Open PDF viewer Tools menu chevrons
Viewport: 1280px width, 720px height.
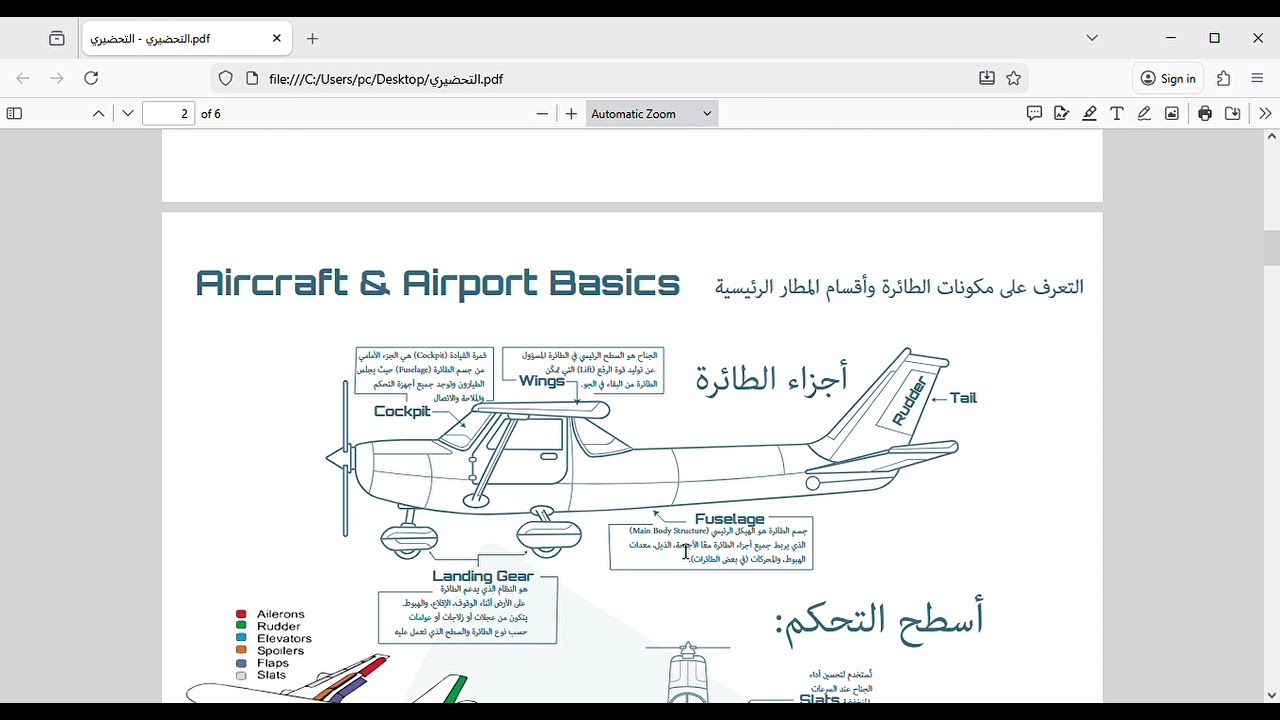(1265, 114)
